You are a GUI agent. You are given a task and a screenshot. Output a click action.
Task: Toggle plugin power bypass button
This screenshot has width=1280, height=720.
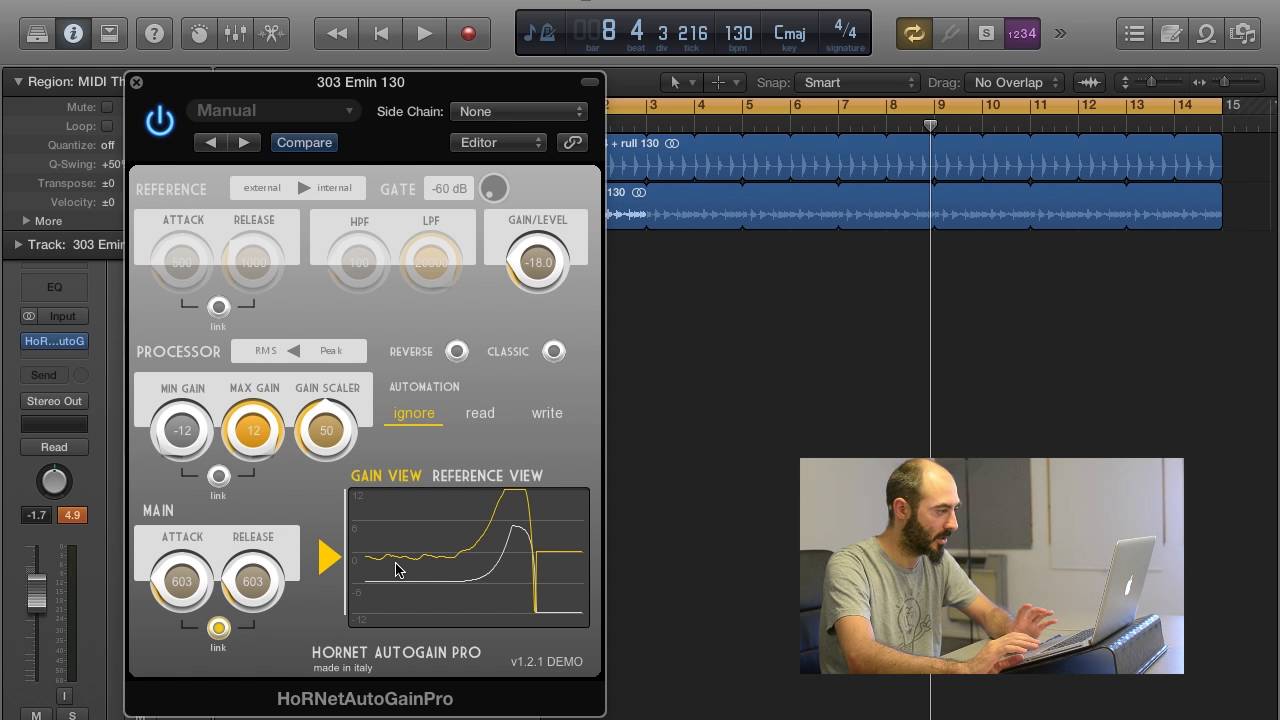coord(160,121)
